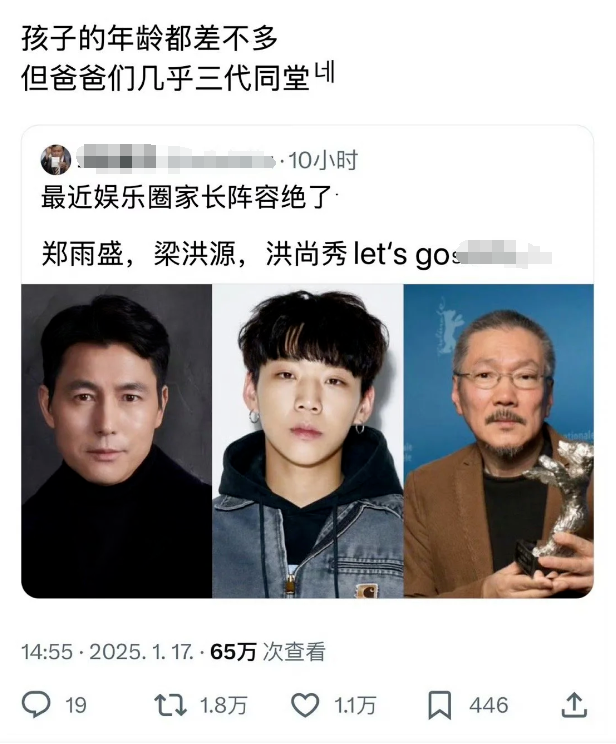Click the 1.8万 retweet count
Viewport: 616px width, 744px height.
tap(224, 706)
